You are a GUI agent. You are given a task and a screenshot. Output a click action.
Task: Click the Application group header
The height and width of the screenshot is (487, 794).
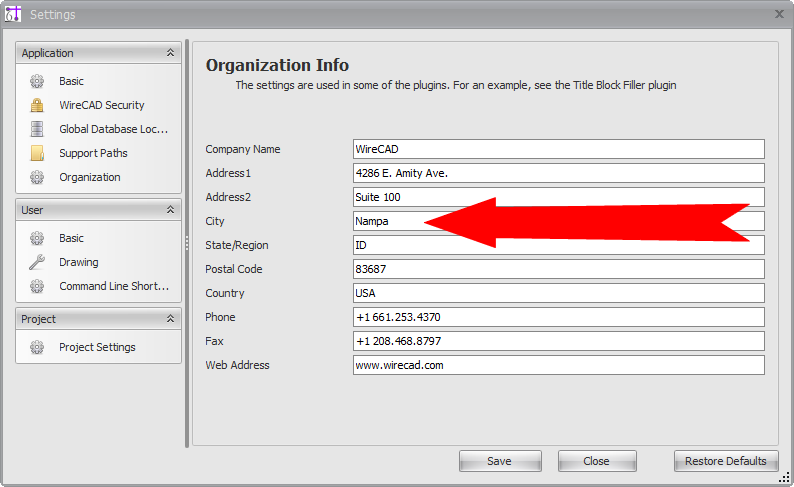98,53
